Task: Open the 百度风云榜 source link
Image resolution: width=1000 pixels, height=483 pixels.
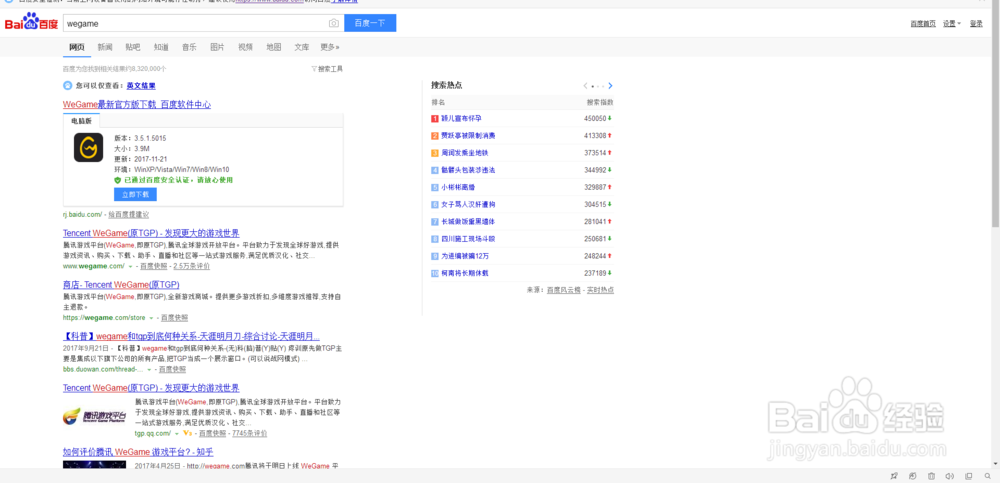Action: [x=564, y=290]
